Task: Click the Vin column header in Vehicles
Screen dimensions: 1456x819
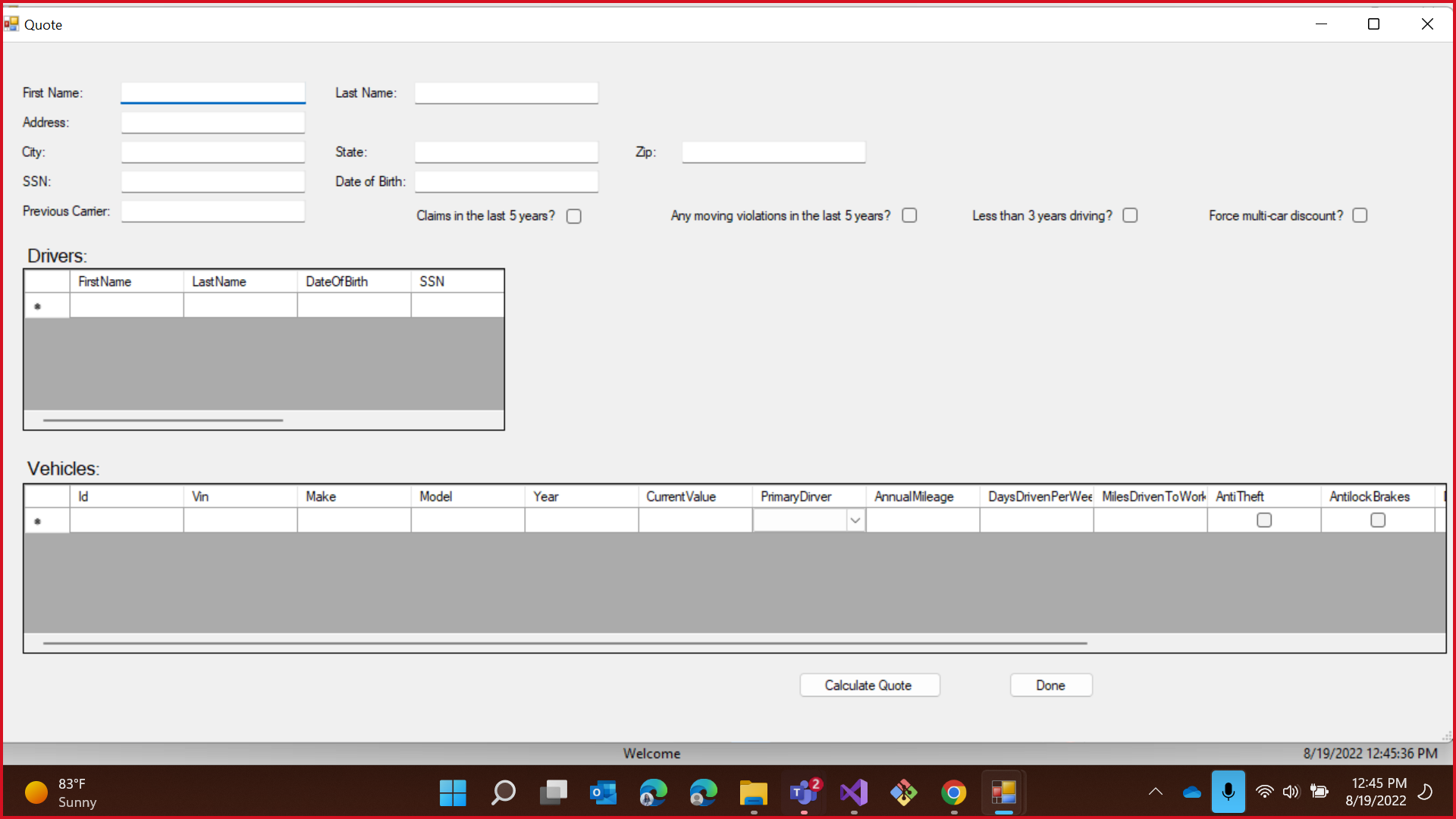Action: (240, 497)
